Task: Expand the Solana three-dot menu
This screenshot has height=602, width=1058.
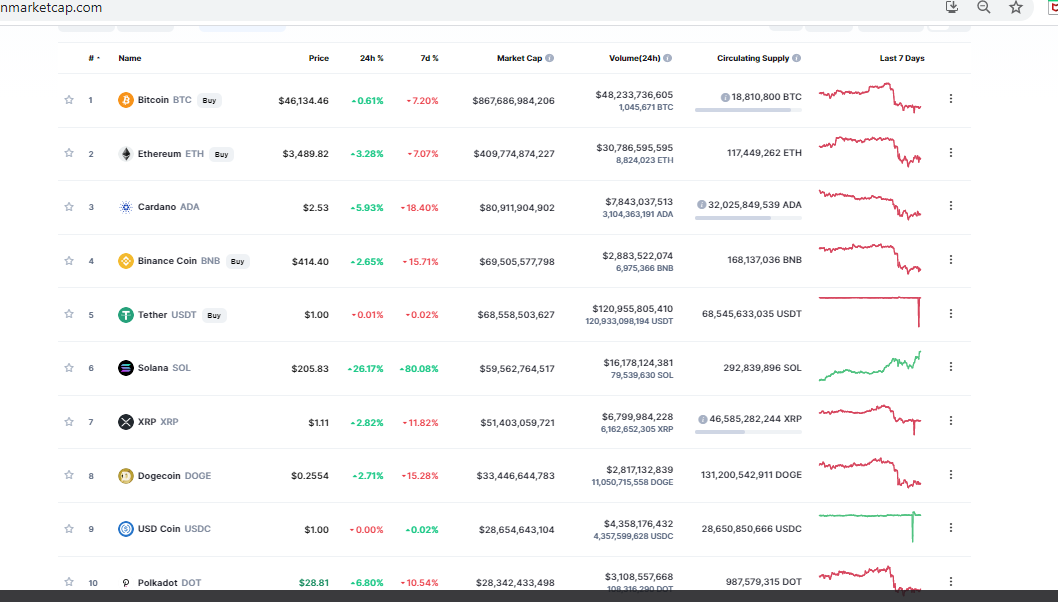Action: click(x=951, y=366)
